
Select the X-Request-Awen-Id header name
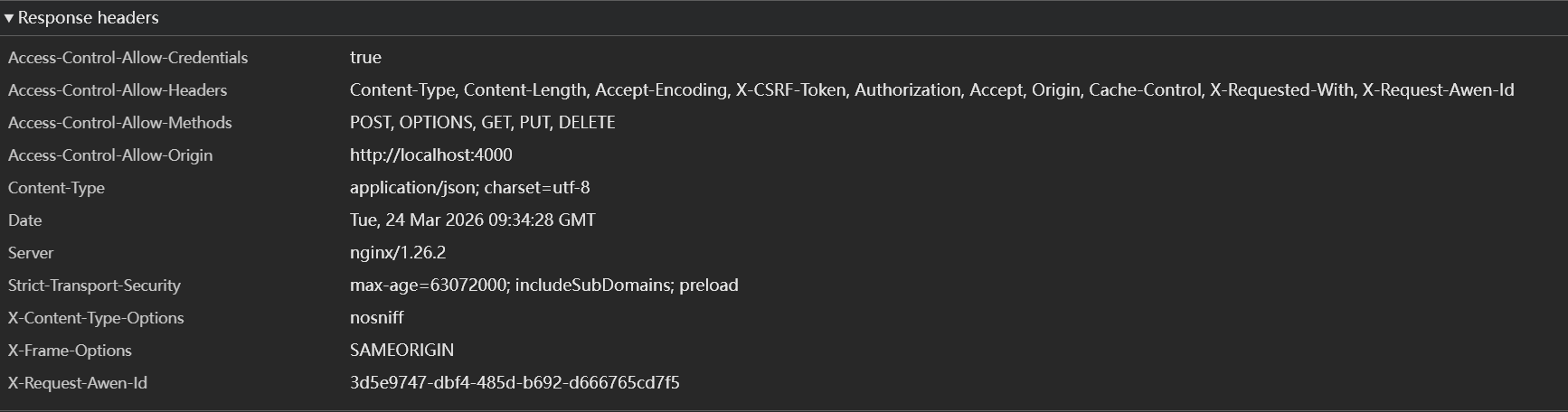click(78, 383)
